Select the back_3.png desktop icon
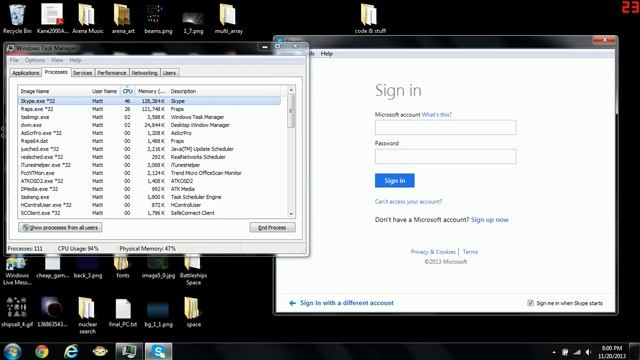The height and width of the screenshot is (360, 640). click(x=88, y=267)
